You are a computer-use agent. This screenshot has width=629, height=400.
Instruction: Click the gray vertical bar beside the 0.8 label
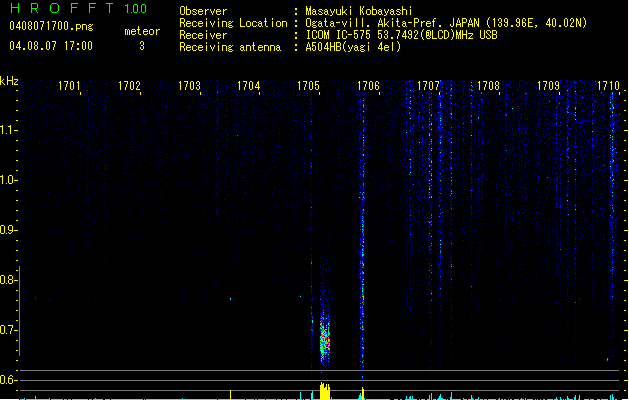[x=20, y=311]
